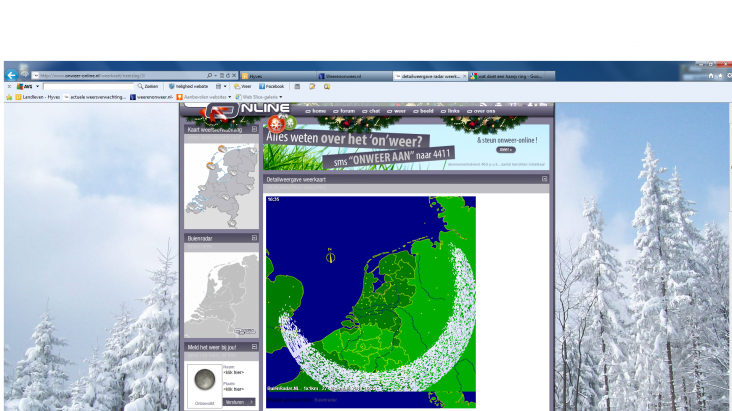Refresh the page with the reload icon
Screen dimensions: 732x411
click(228, 75)
